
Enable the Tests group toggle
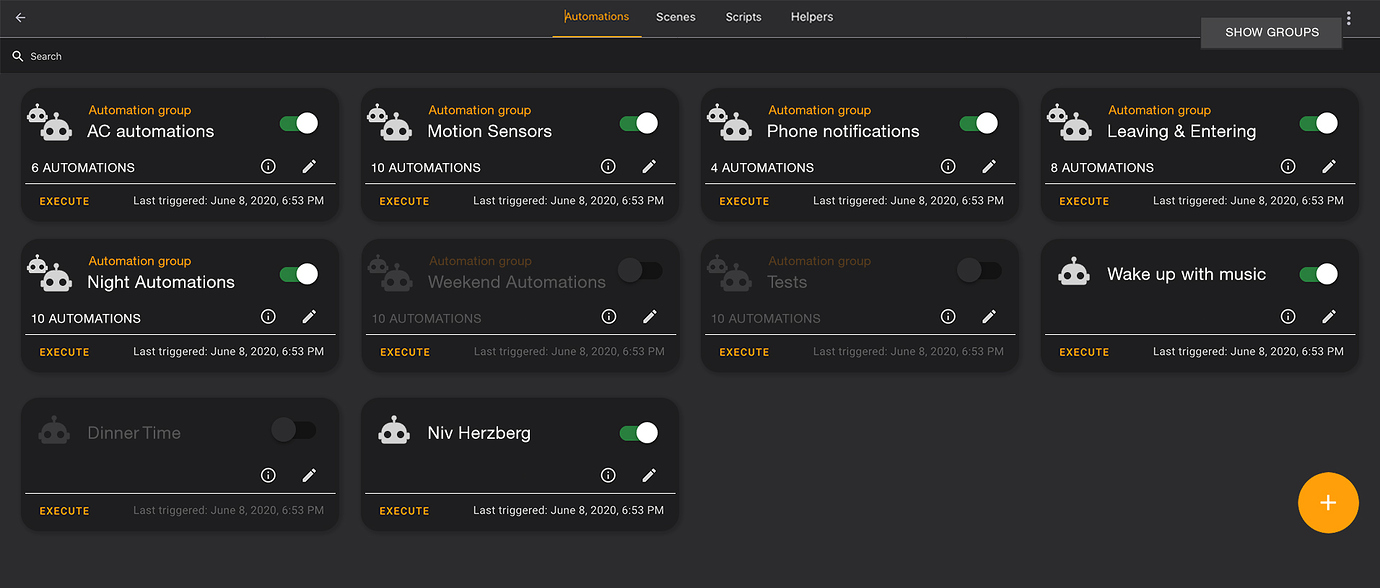point(979,270)
